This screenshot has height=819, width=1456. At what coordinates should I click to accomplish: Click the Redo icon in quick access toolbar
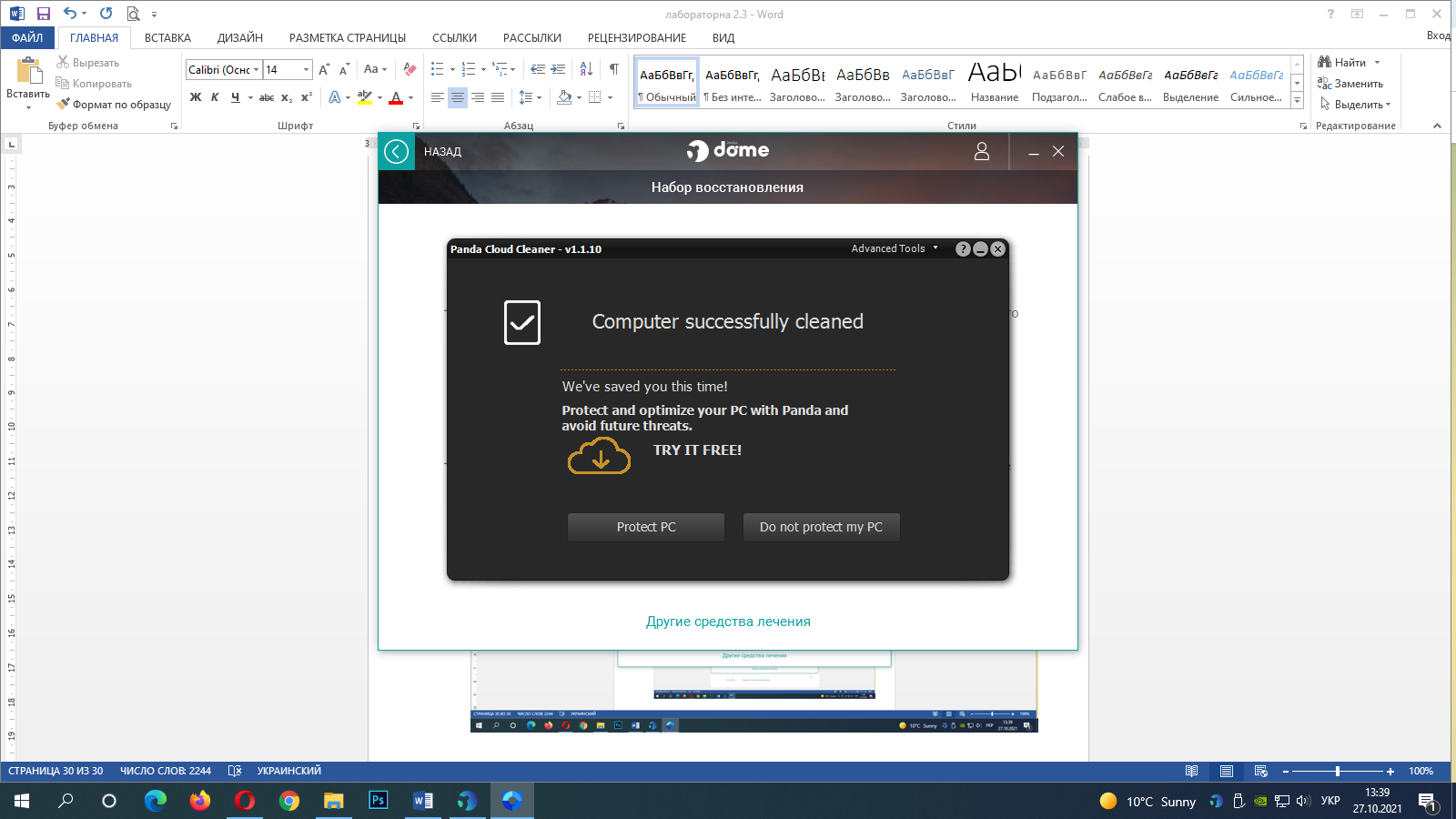[106, 14]
